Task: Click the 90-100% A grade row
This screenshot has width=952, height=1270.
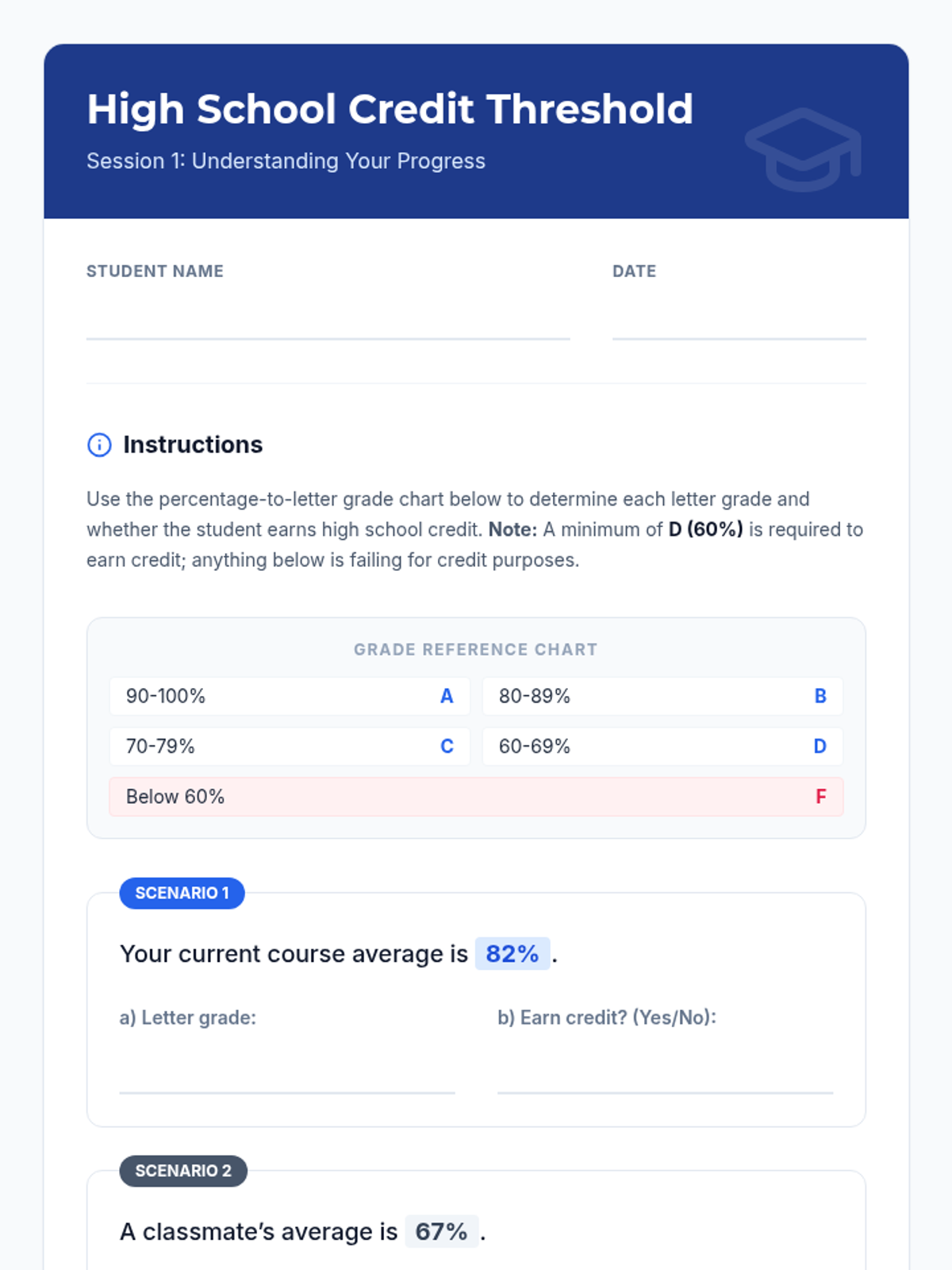Action: coord(290,696)
